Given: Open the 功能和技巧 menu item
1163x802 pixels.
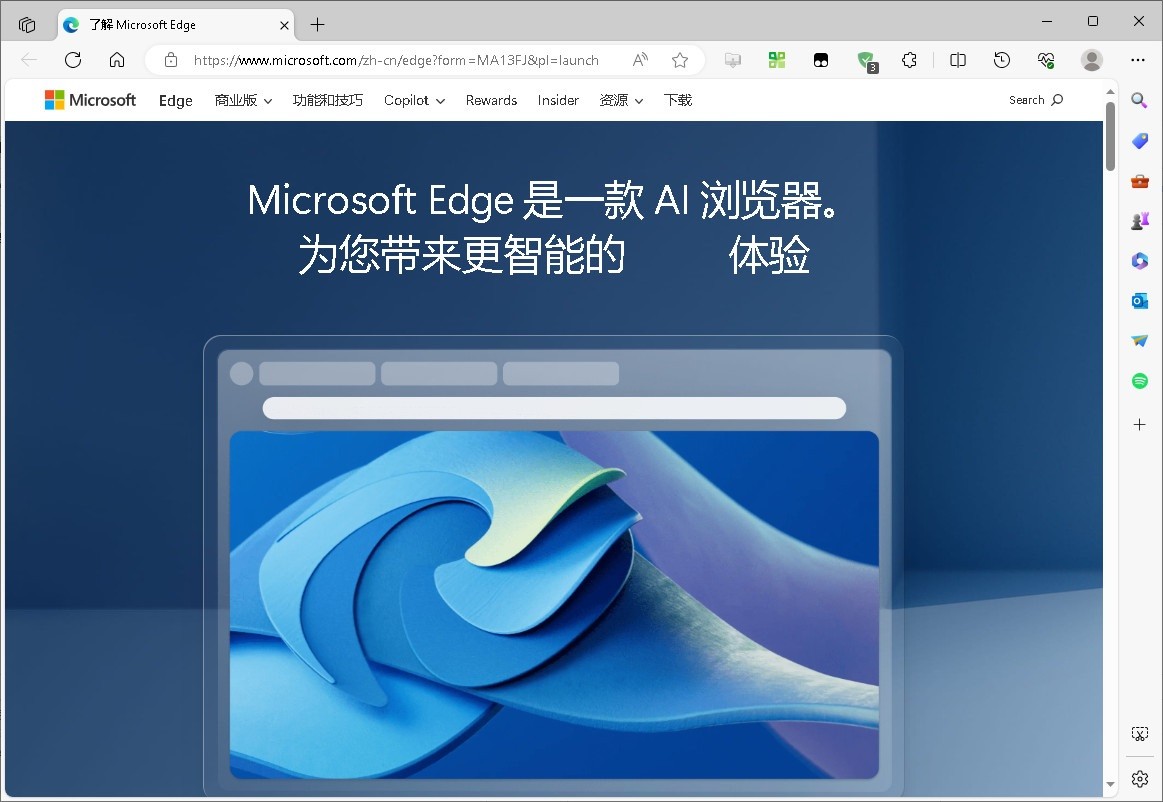Looking at the screenshot, I should pyautogui.click(x=328, y=100).
